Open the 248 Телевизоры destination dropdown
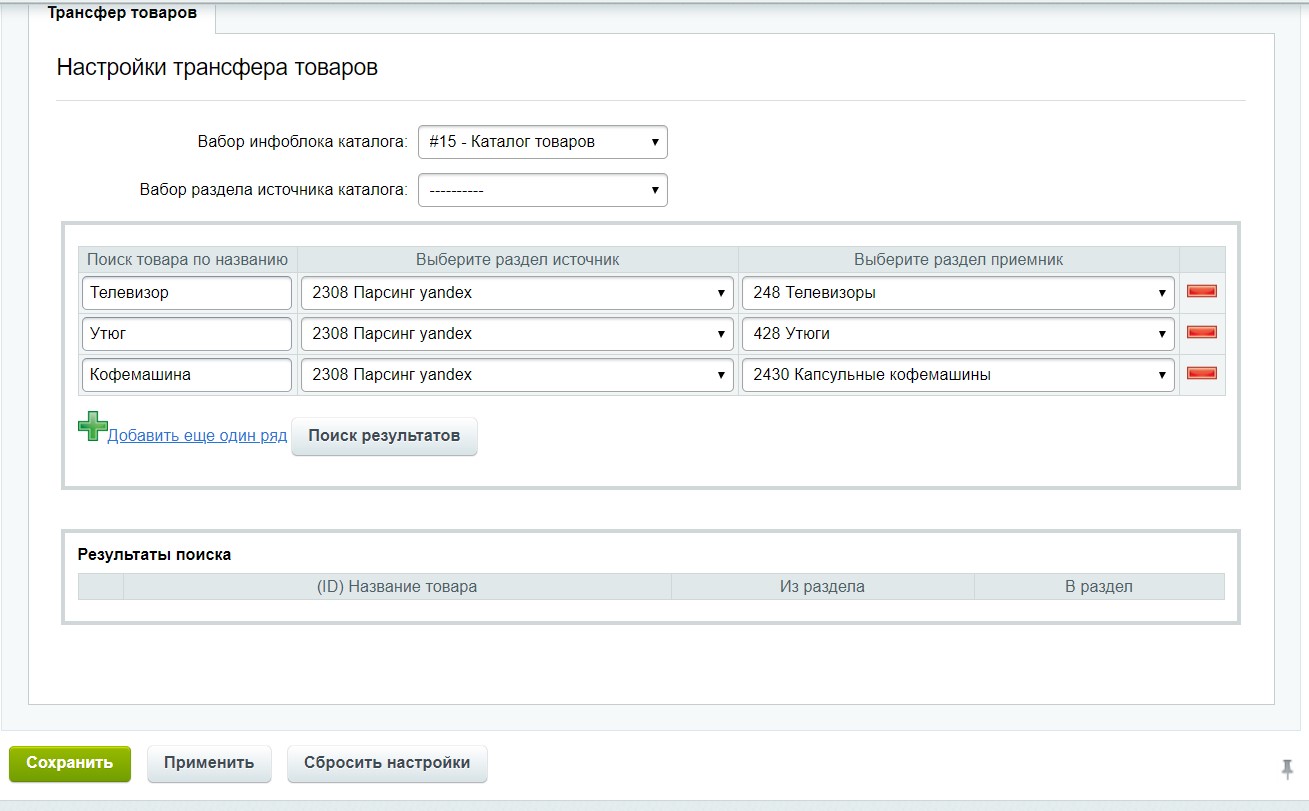1309x811 pixels. point(959,293)
